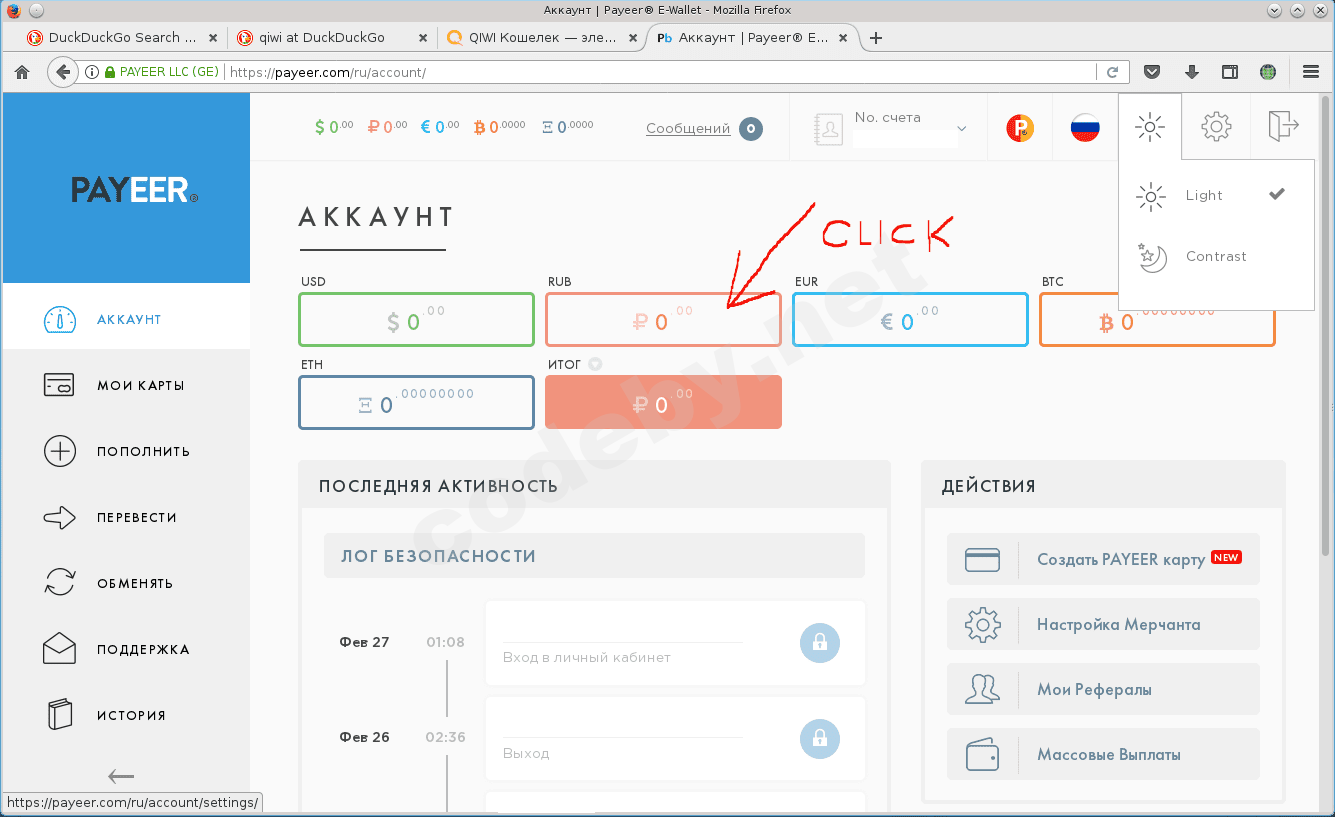Open Массовые Выплаты action
Image resolution: width=1335 pixels, height=817 pixels.
point(1103,754)
